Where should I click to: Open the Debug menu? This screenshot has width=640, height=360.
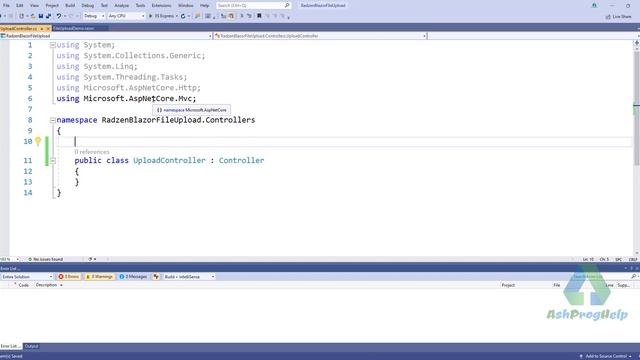point(88,5)
